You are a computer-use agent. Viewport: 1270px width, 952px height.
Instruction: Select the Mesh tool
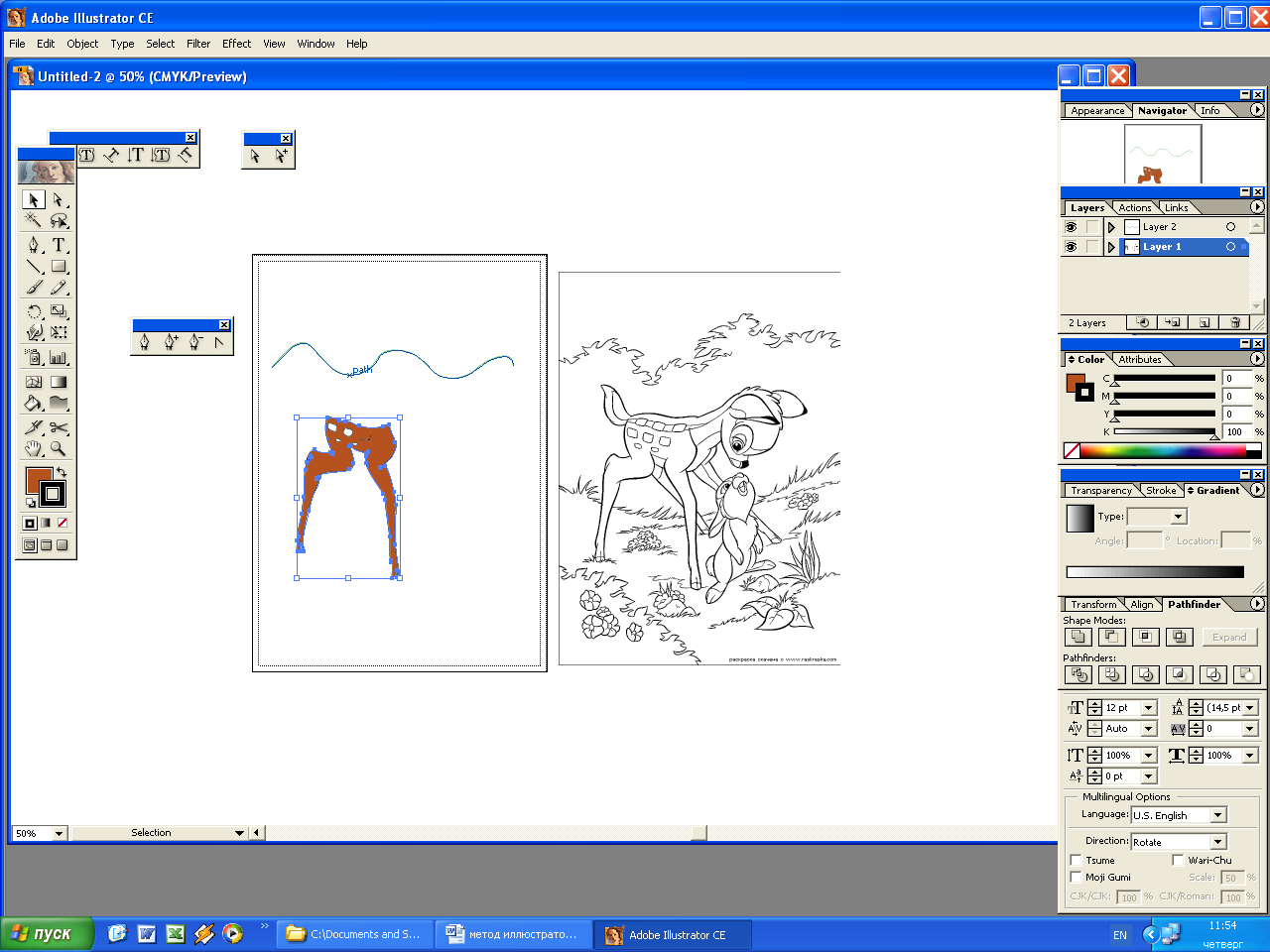[34, 381]
